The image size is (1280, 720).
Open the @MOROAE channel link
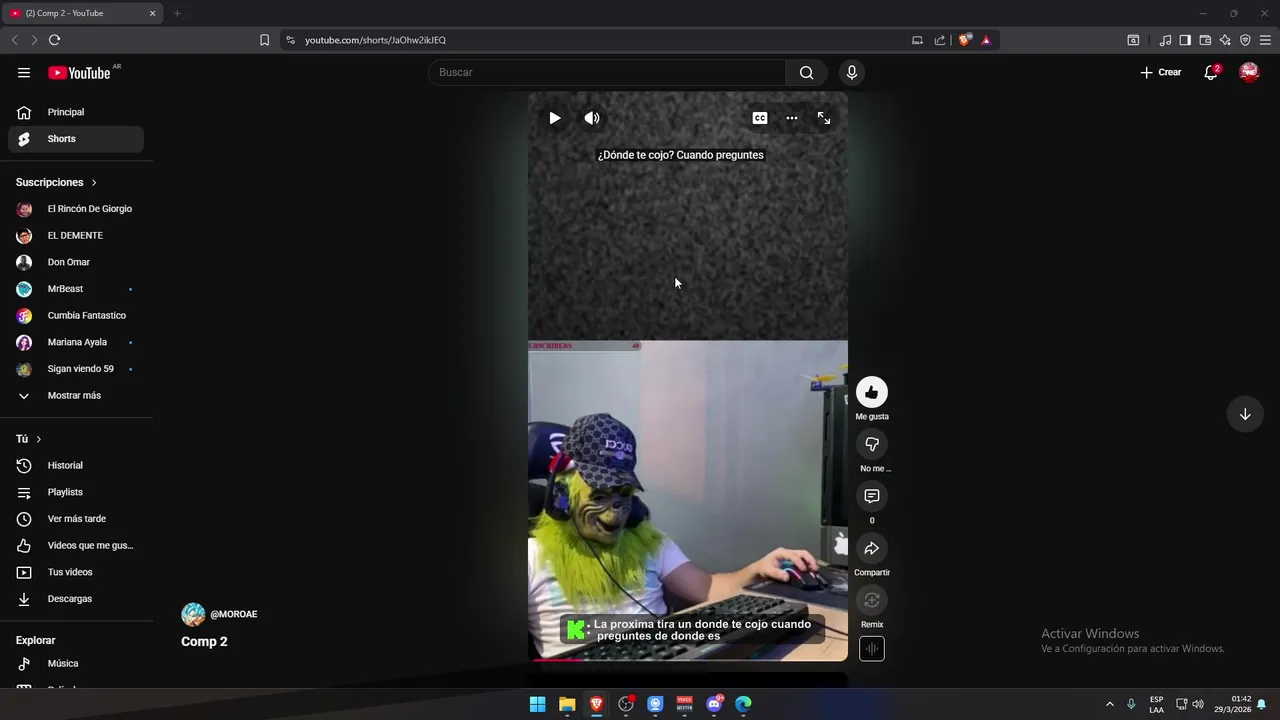click(234, 614)
